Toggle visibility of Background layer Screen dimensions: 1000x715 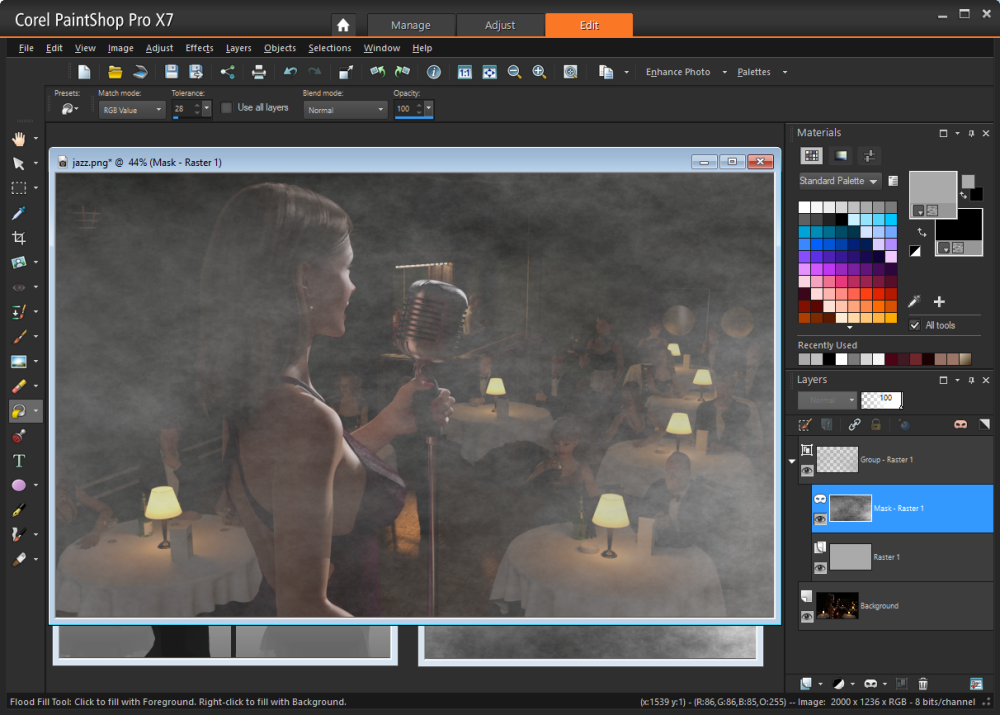(807, 617)
